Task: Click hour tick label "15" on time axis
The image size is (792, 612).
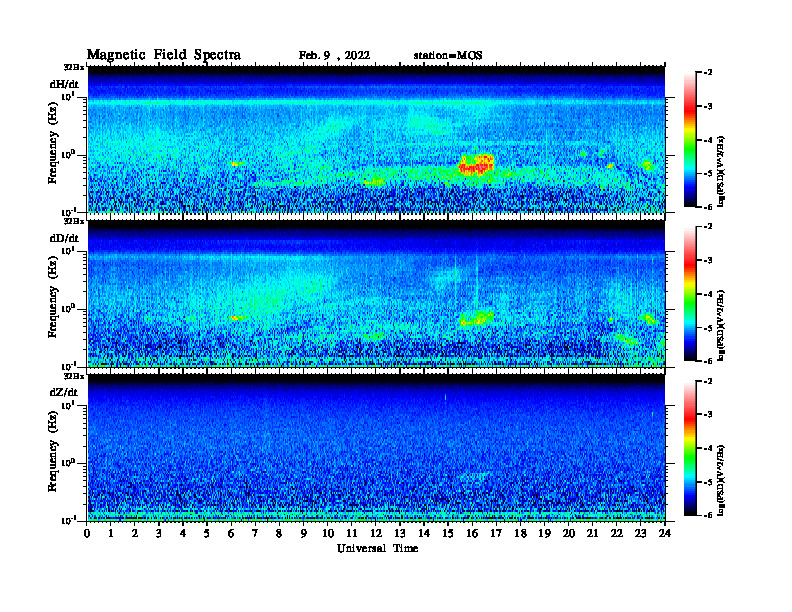Action: pos(448,534)
